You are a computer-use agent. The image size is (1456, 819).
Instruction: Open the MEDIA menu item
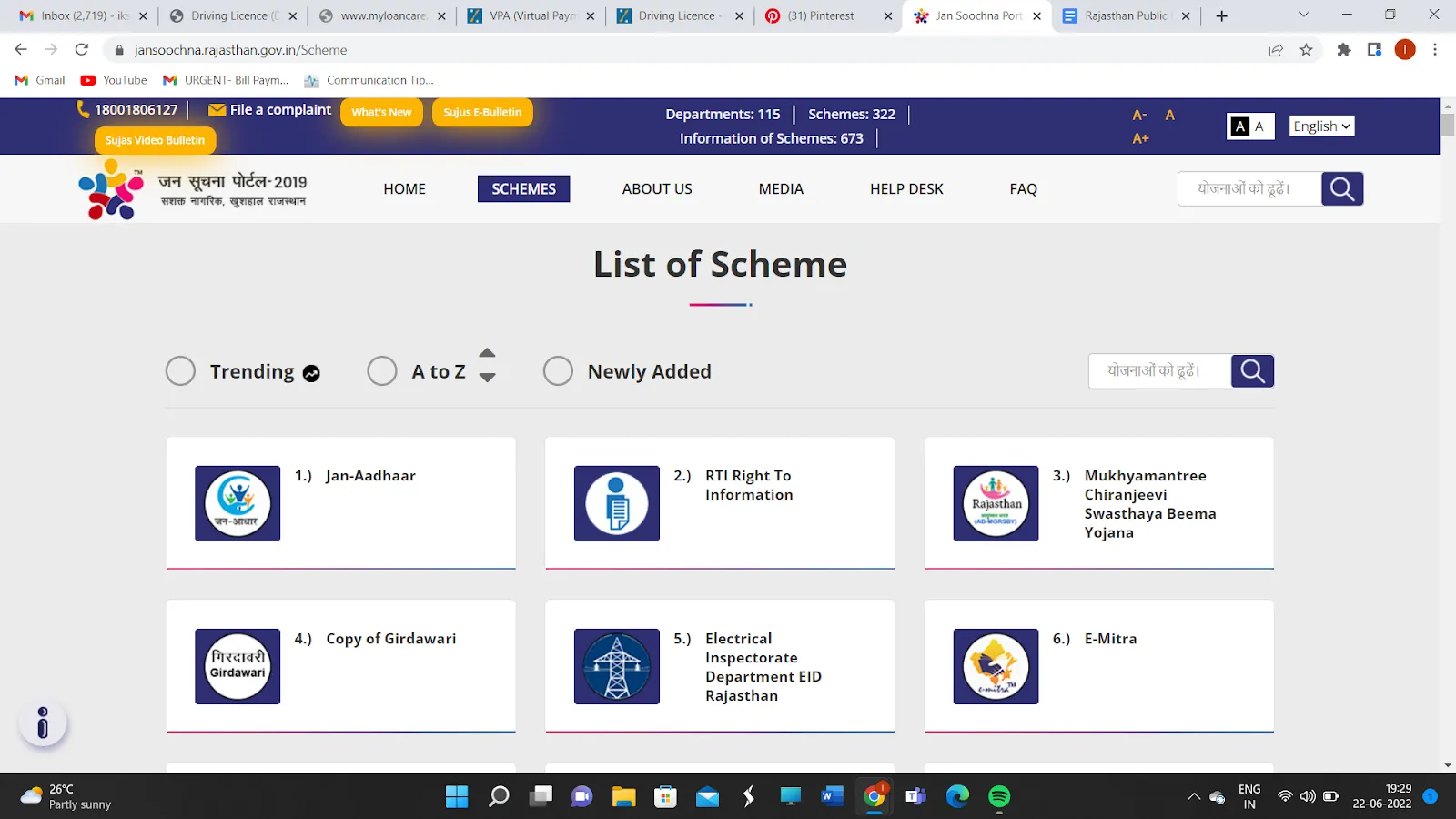(x=781, y=189)
